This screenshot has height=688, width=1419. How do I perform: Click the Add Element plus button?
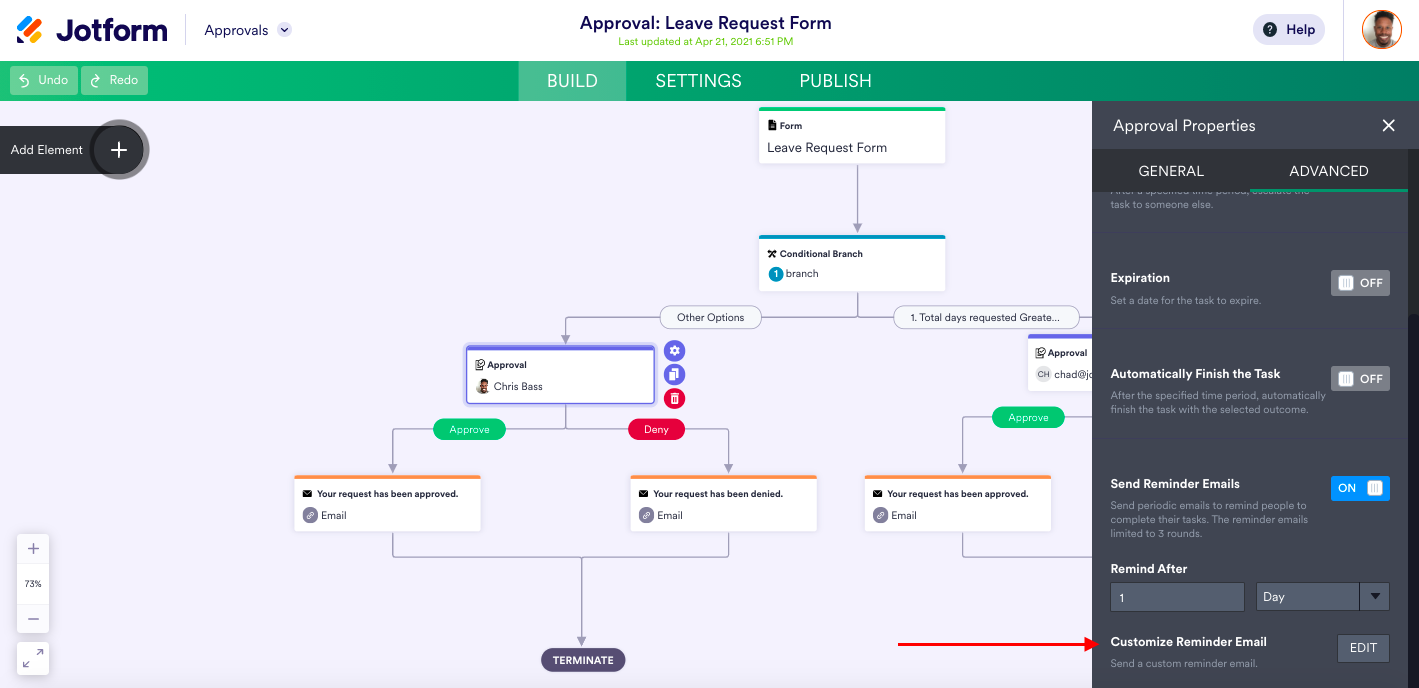[119, 150]
